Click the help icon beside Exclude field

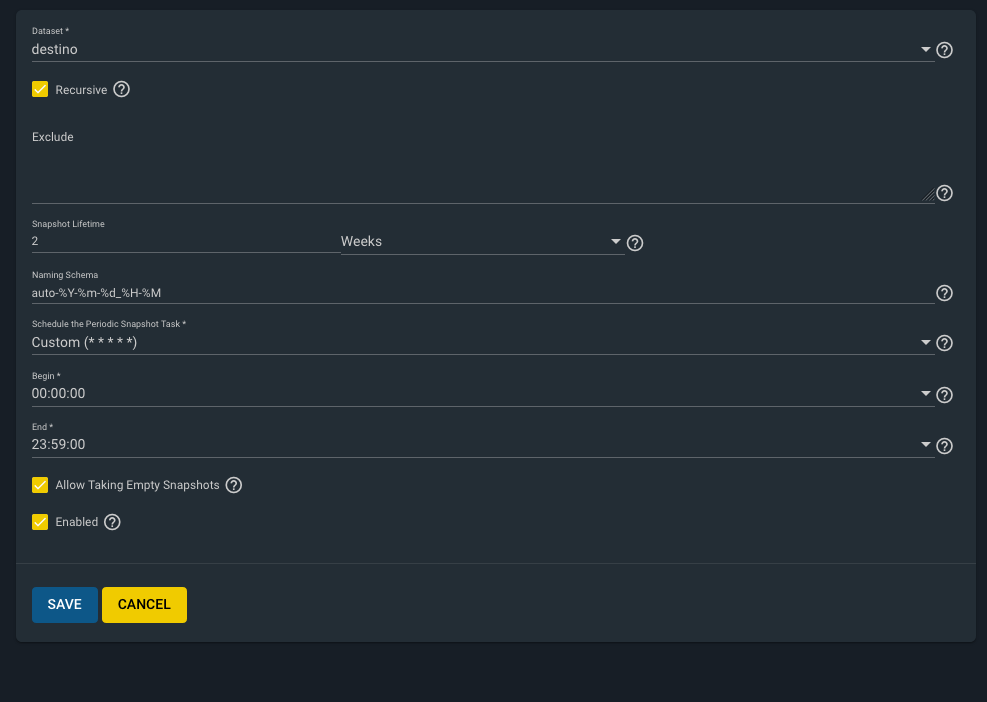(944, 194)
